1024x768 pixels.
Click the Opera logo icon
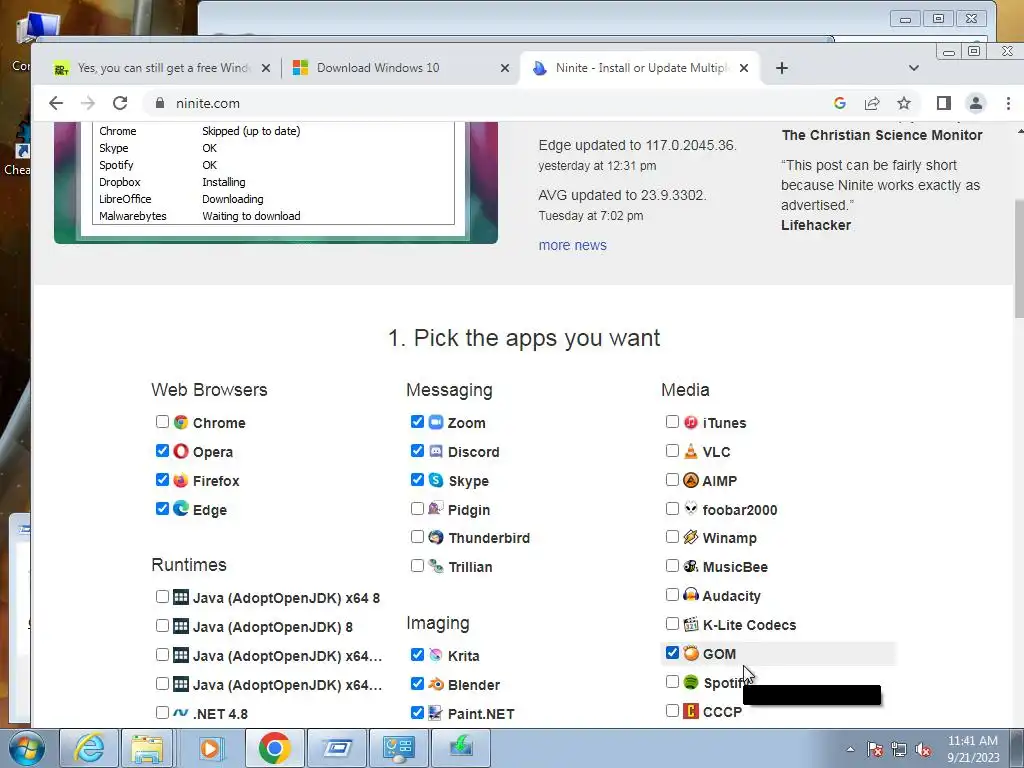pyautogui.click(x=181, y=451)
